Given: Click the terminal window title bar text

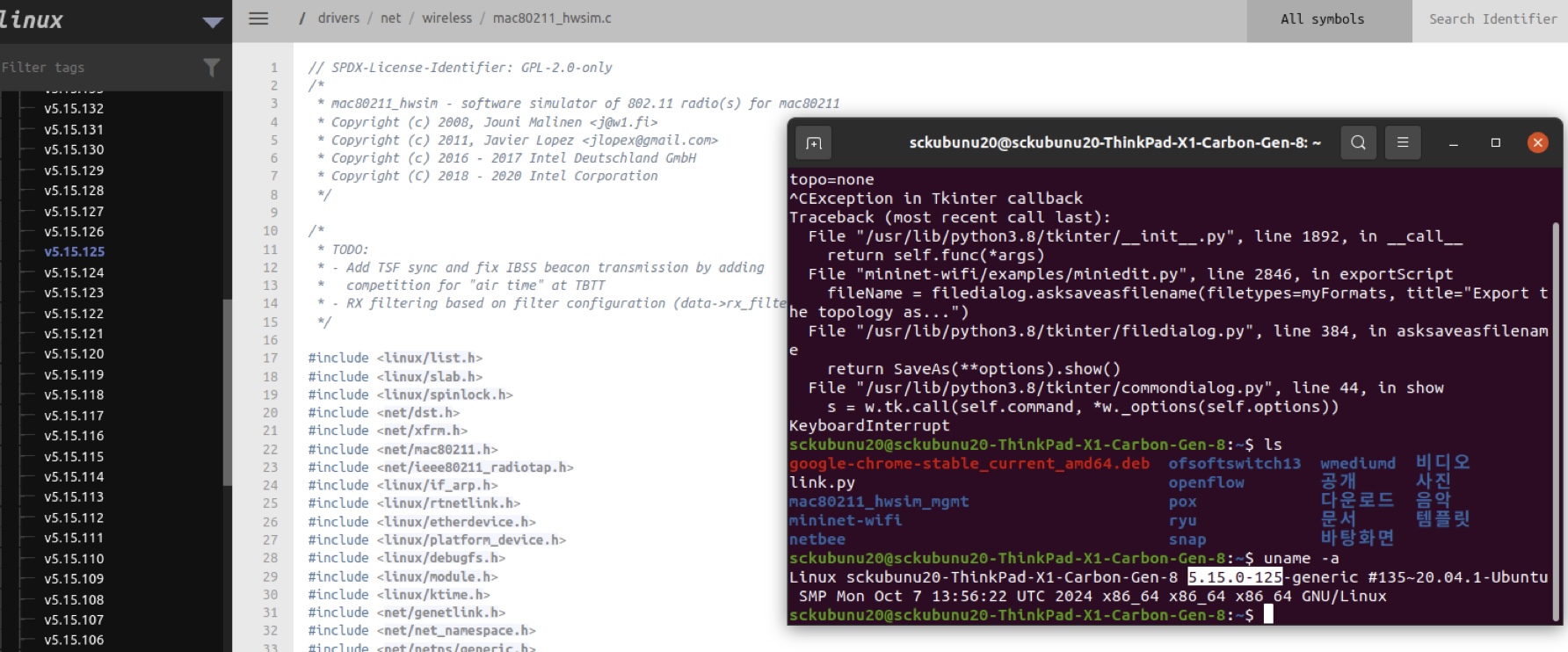Looking at the screenshot, I should point(1114,142).
